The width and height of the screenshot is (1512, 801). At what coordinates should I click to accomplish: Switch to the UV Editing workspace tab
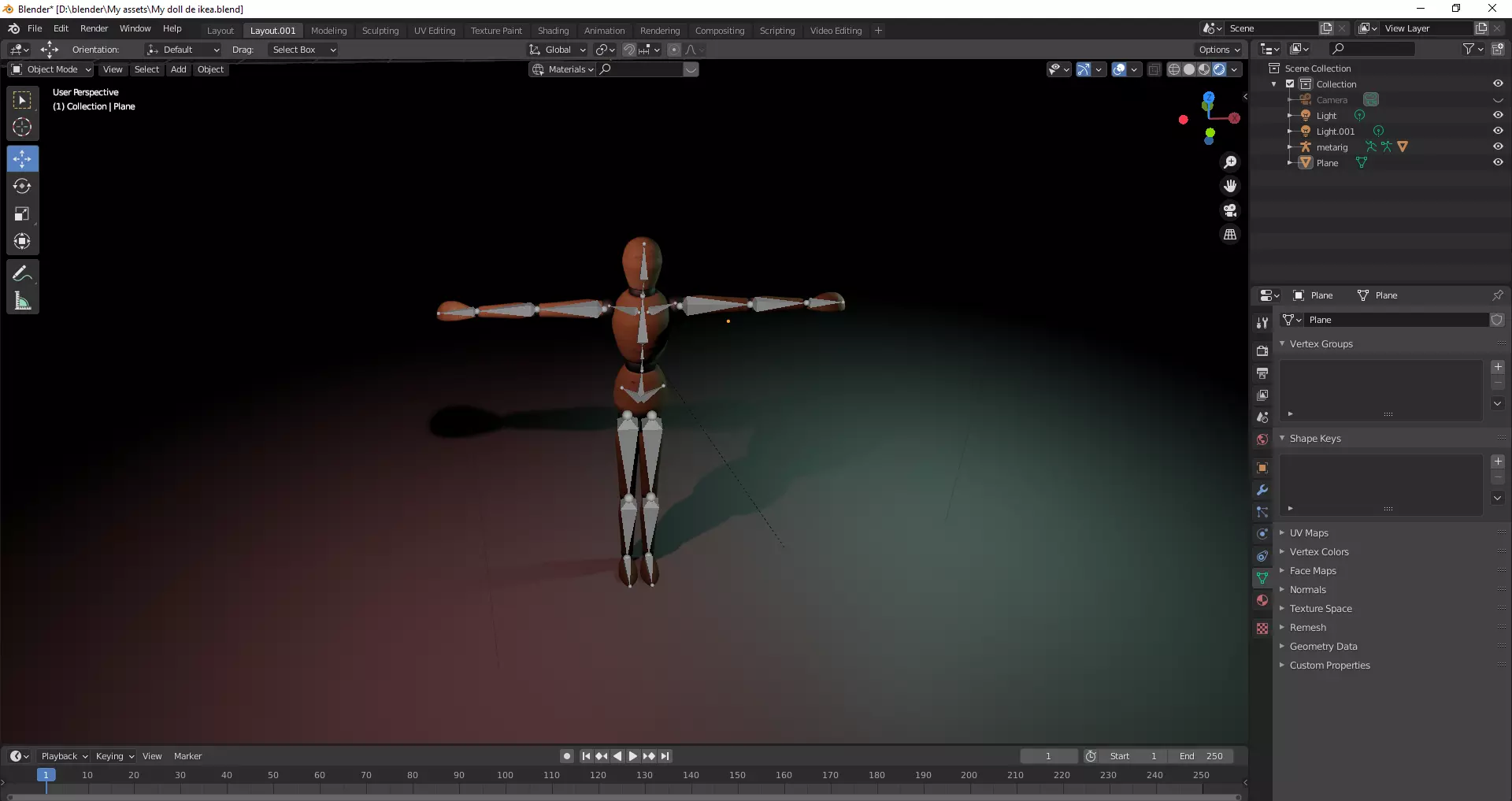coord(435,31)
